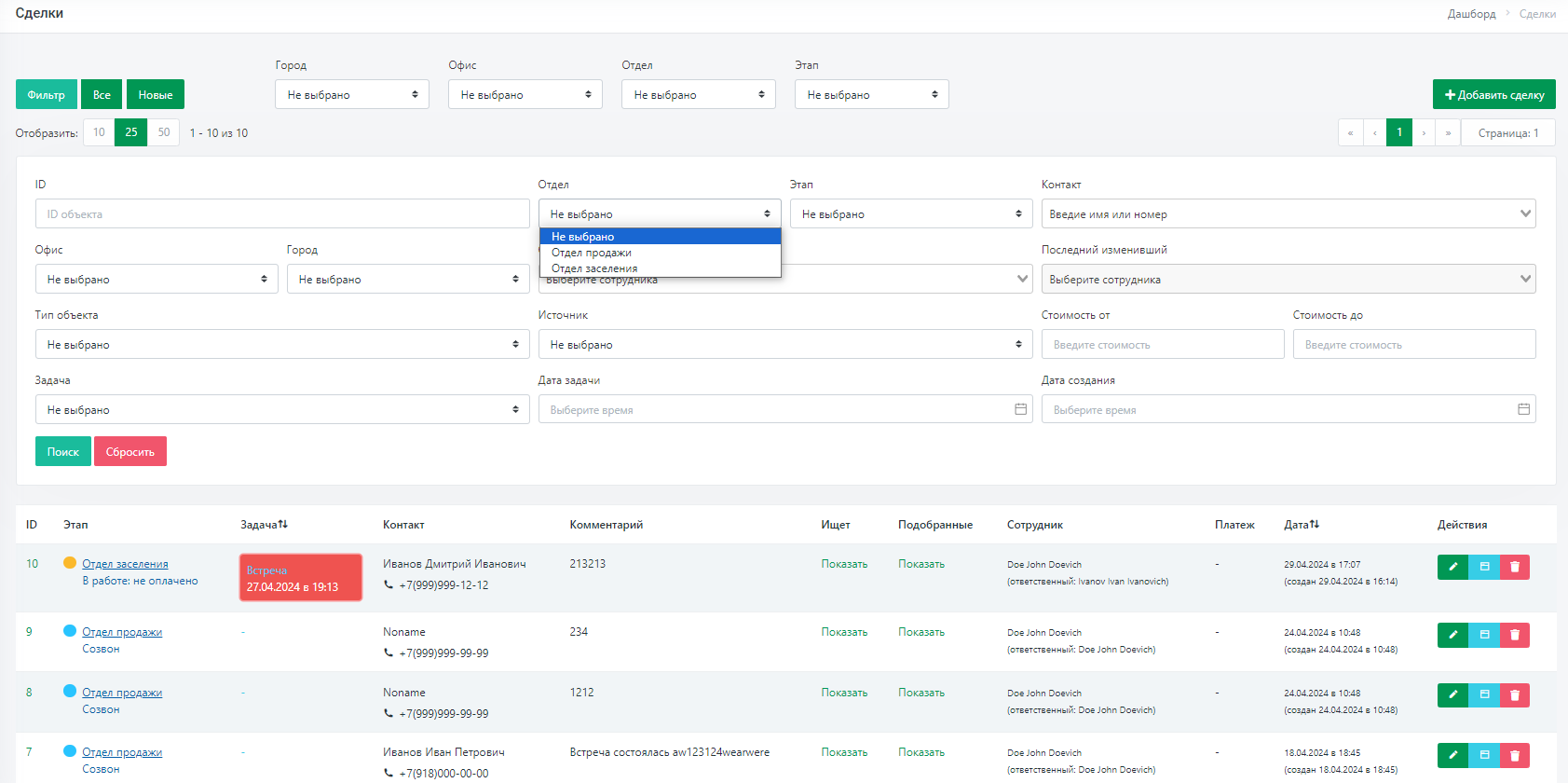The image size is (1568, 783).
Task: Open the Тип объекта dropdown
Action: (x=282, y=344)
